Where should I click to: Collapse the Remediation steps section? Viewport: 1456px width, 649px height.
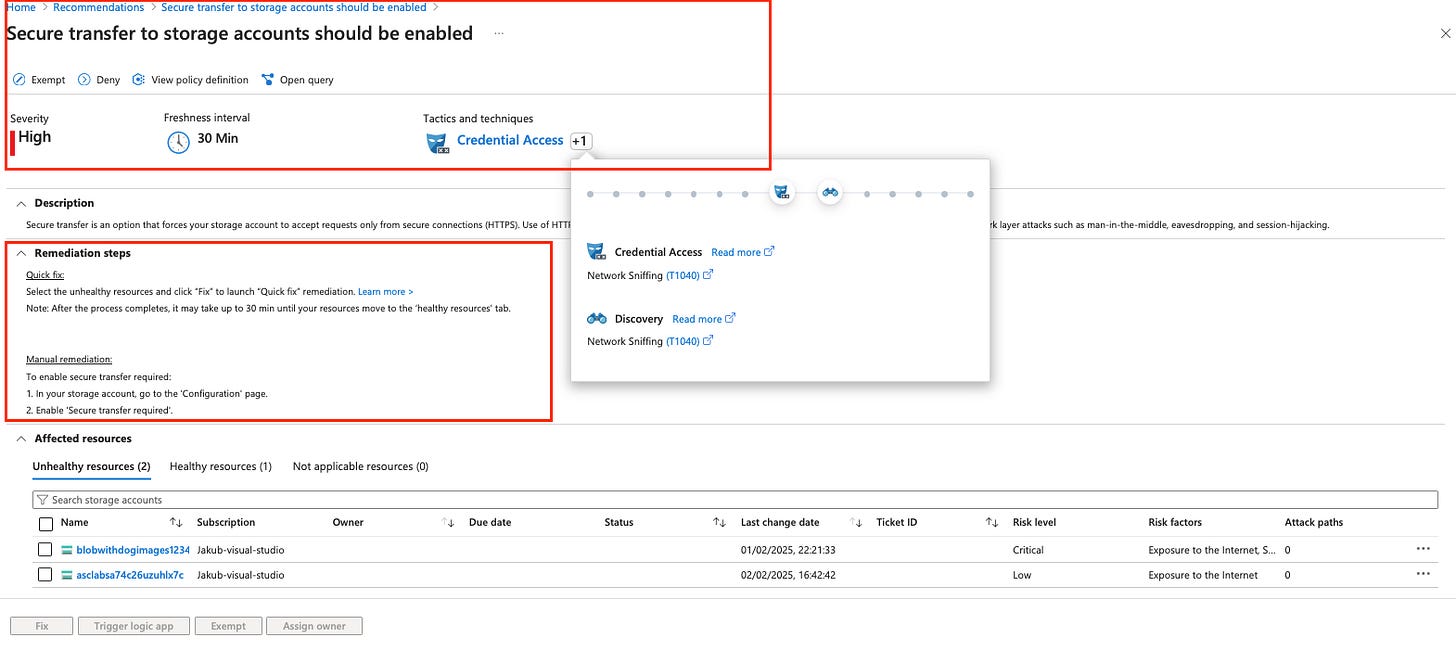(x=21, y=253)
